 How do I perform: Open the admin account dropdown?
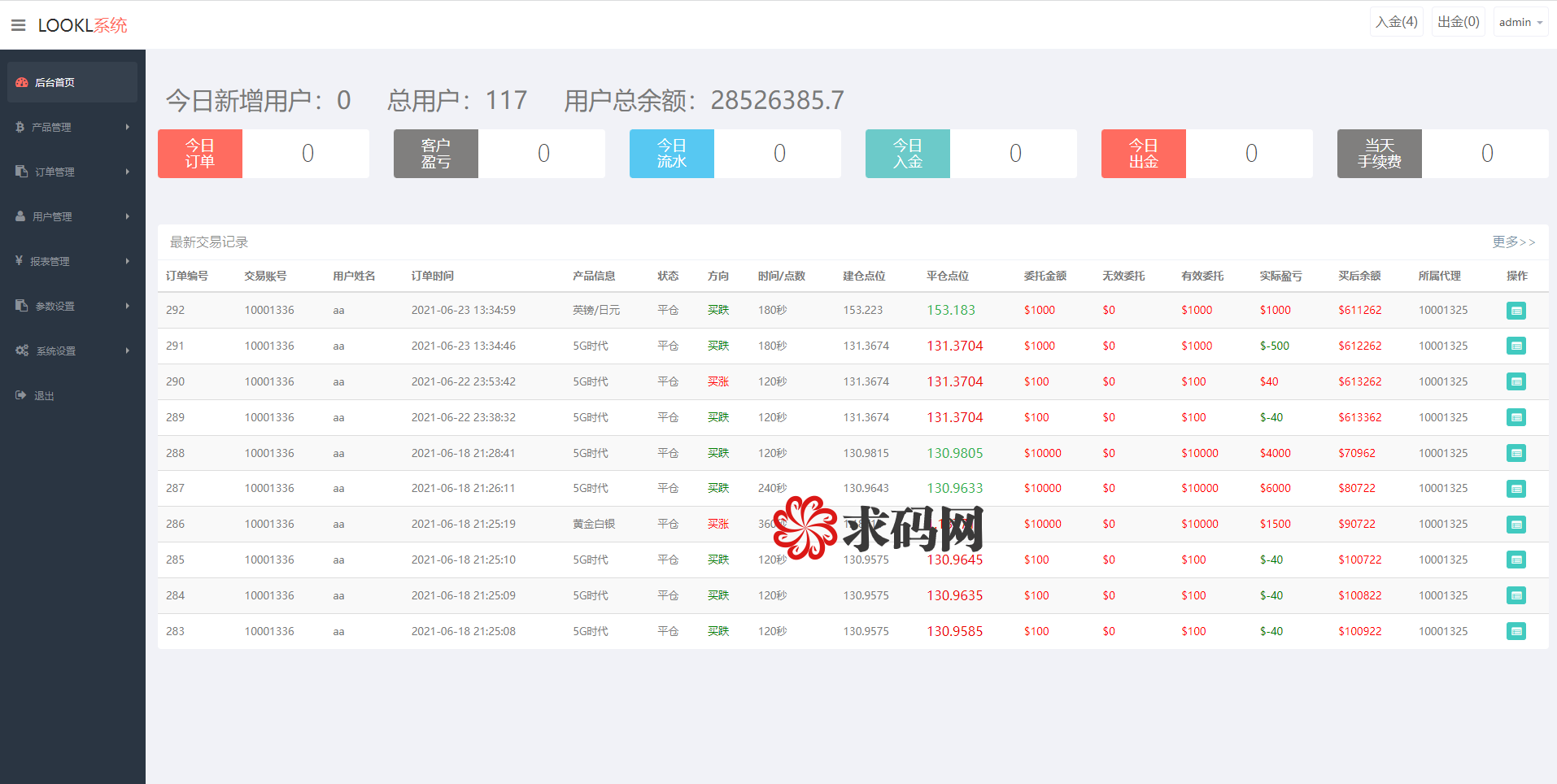[x=1520, y=22]
